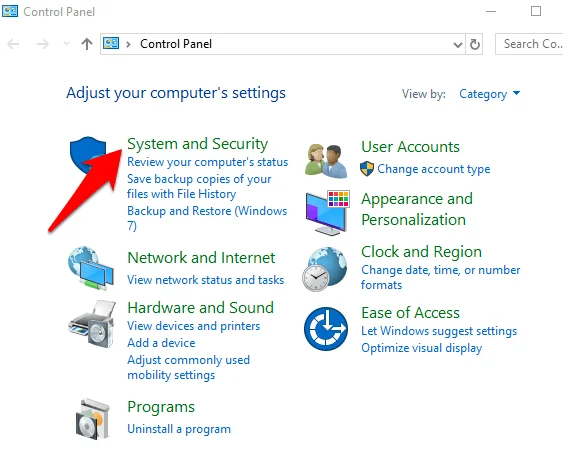Open Adjust commonly used mobility settings

coord(189,367)
